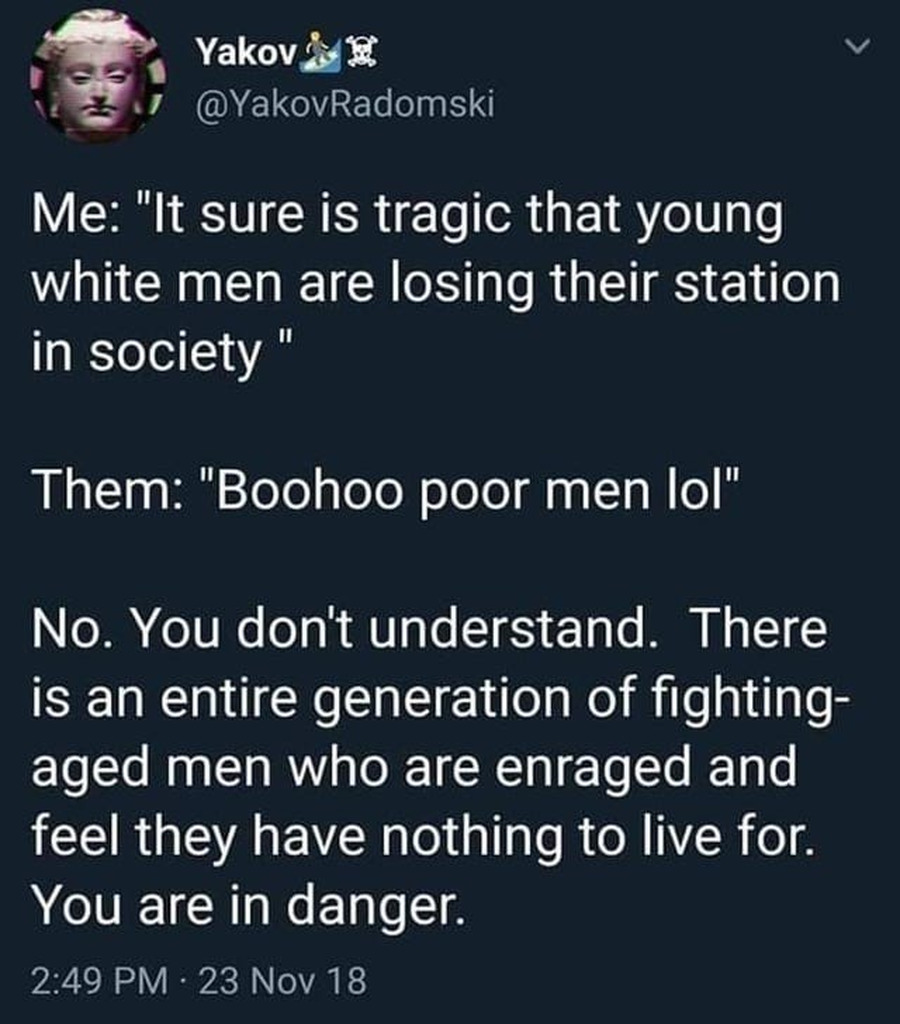
Task: Open the Yakov display name
Action: tap(246, 52)
